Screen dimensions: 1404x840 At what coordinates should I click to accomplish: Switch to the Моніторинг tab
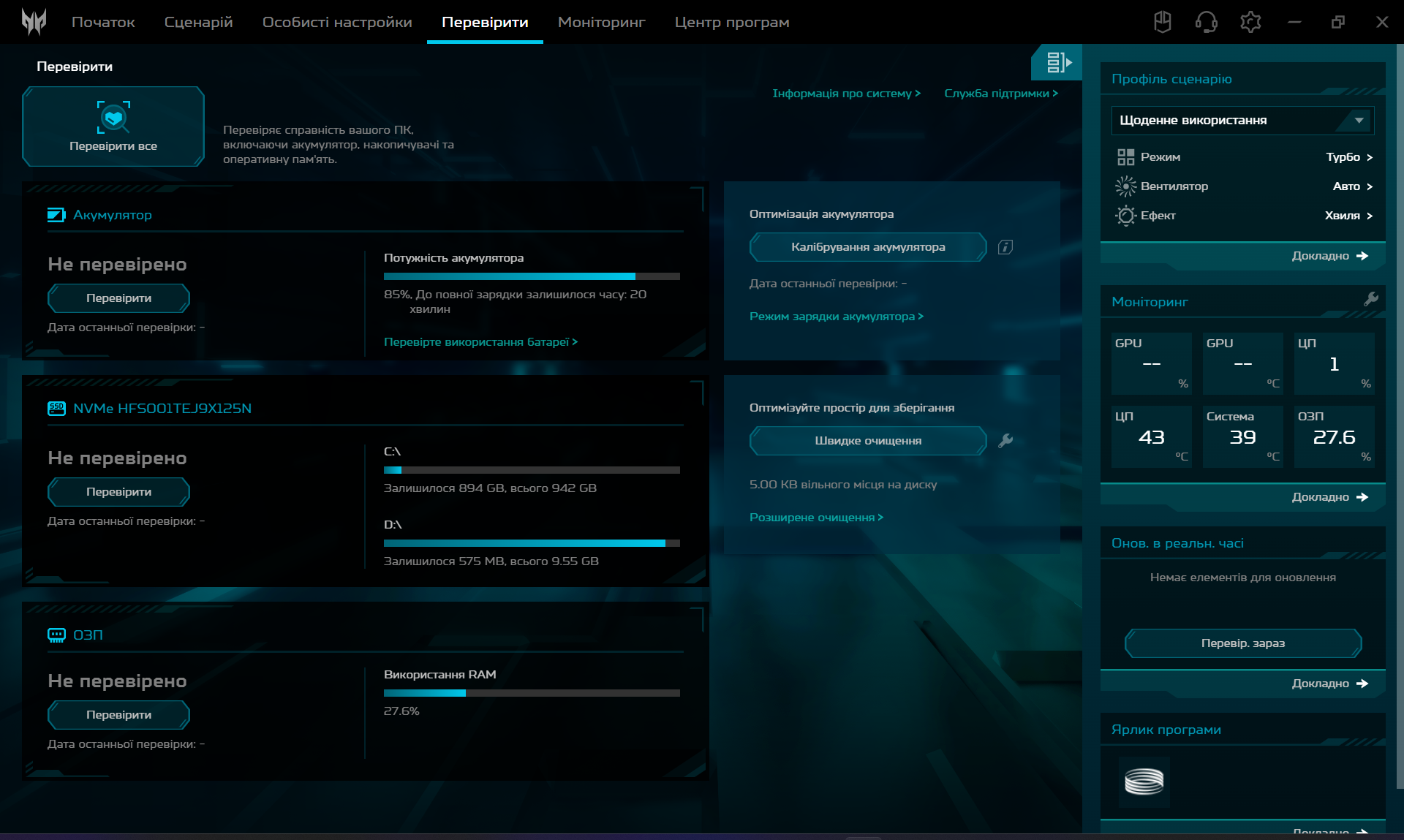(x=601, y=22)
